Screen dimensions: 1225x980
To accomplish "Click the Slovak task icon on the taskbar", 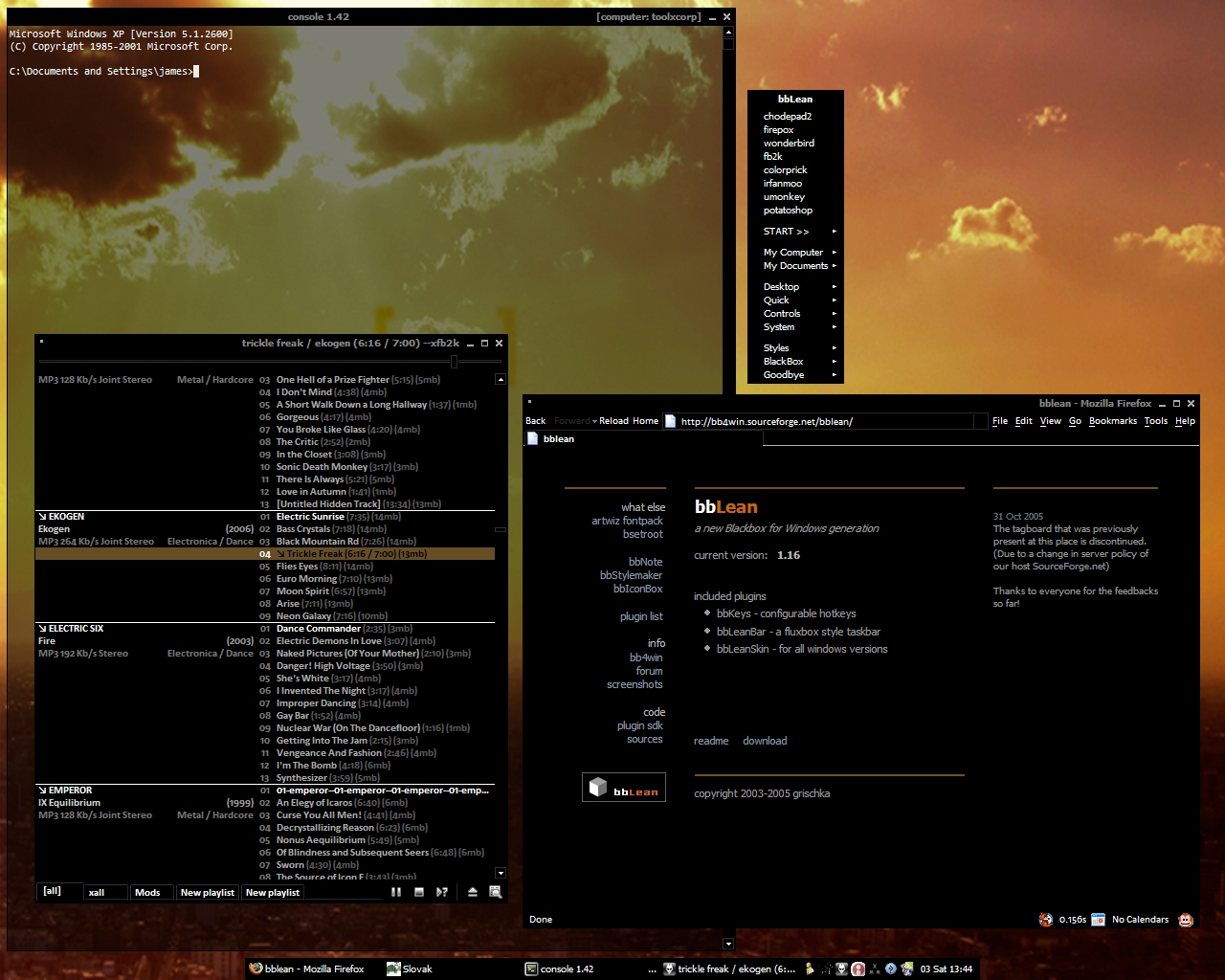I will (393, 969).
